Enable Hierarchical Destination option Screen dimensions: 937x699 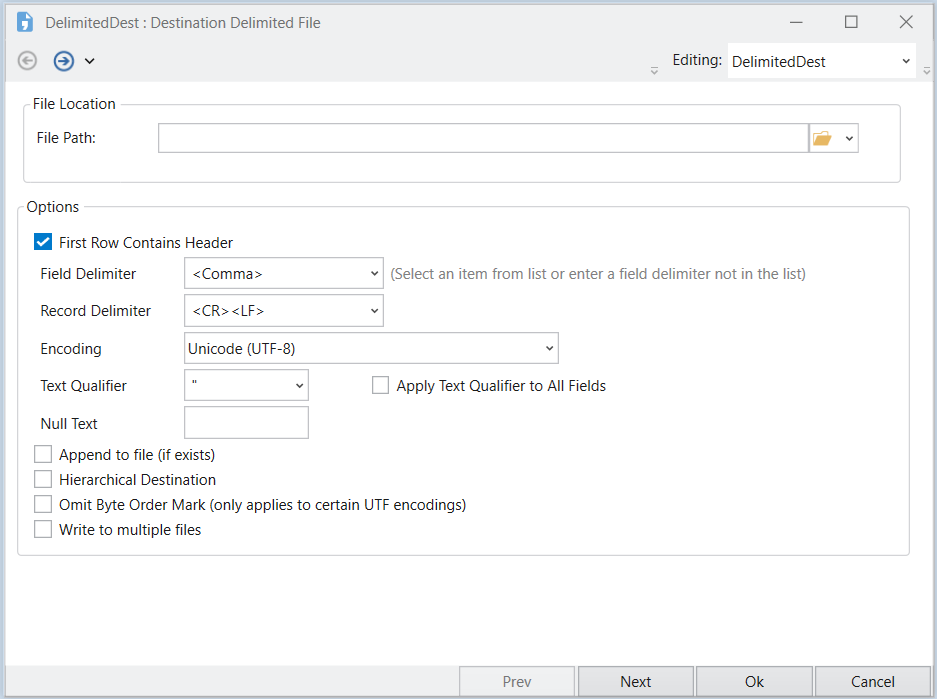click(43, 480)
